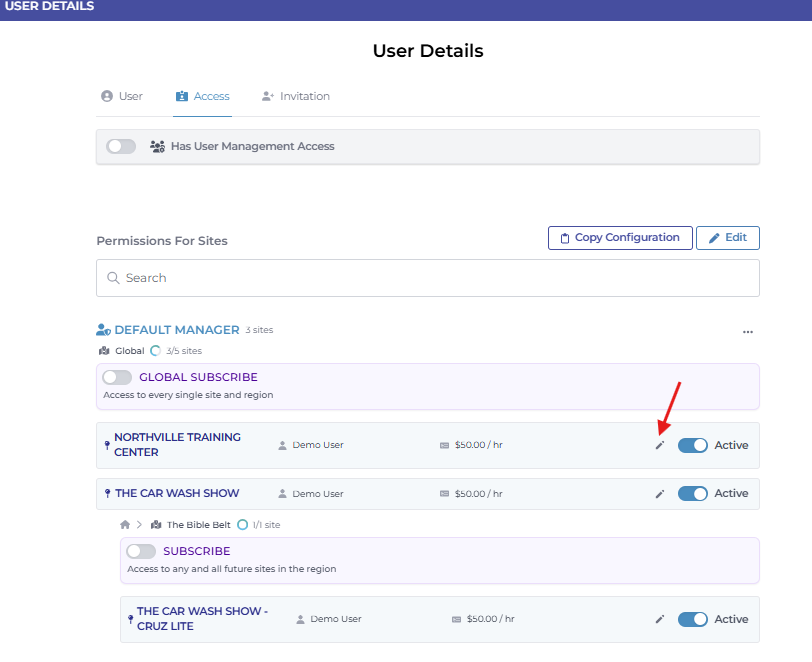
Task: Turn on the Global Subscribe switch
Action: (x=117, y=378)
